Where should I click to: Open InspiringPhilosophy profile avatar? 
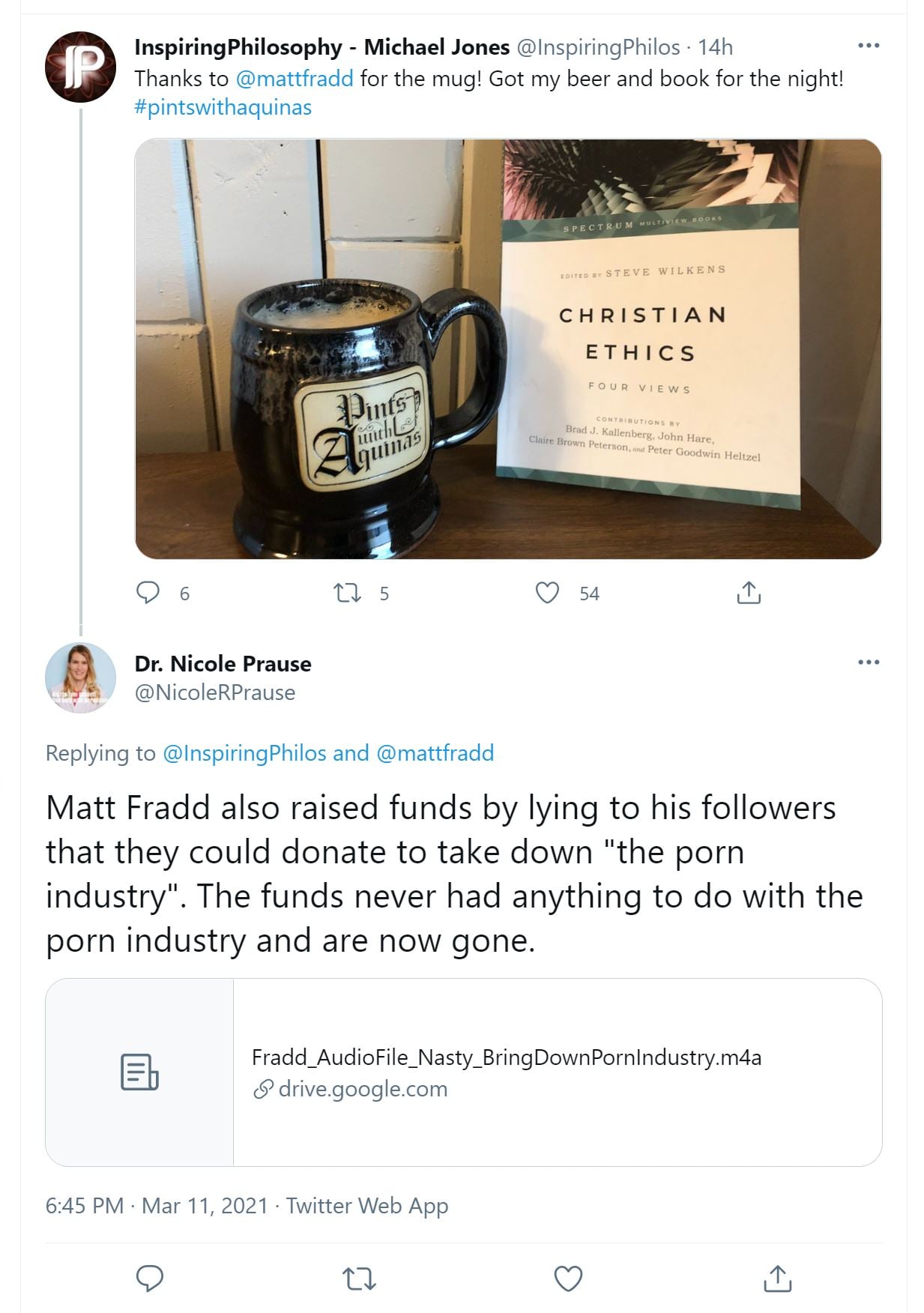coord(80,67)
